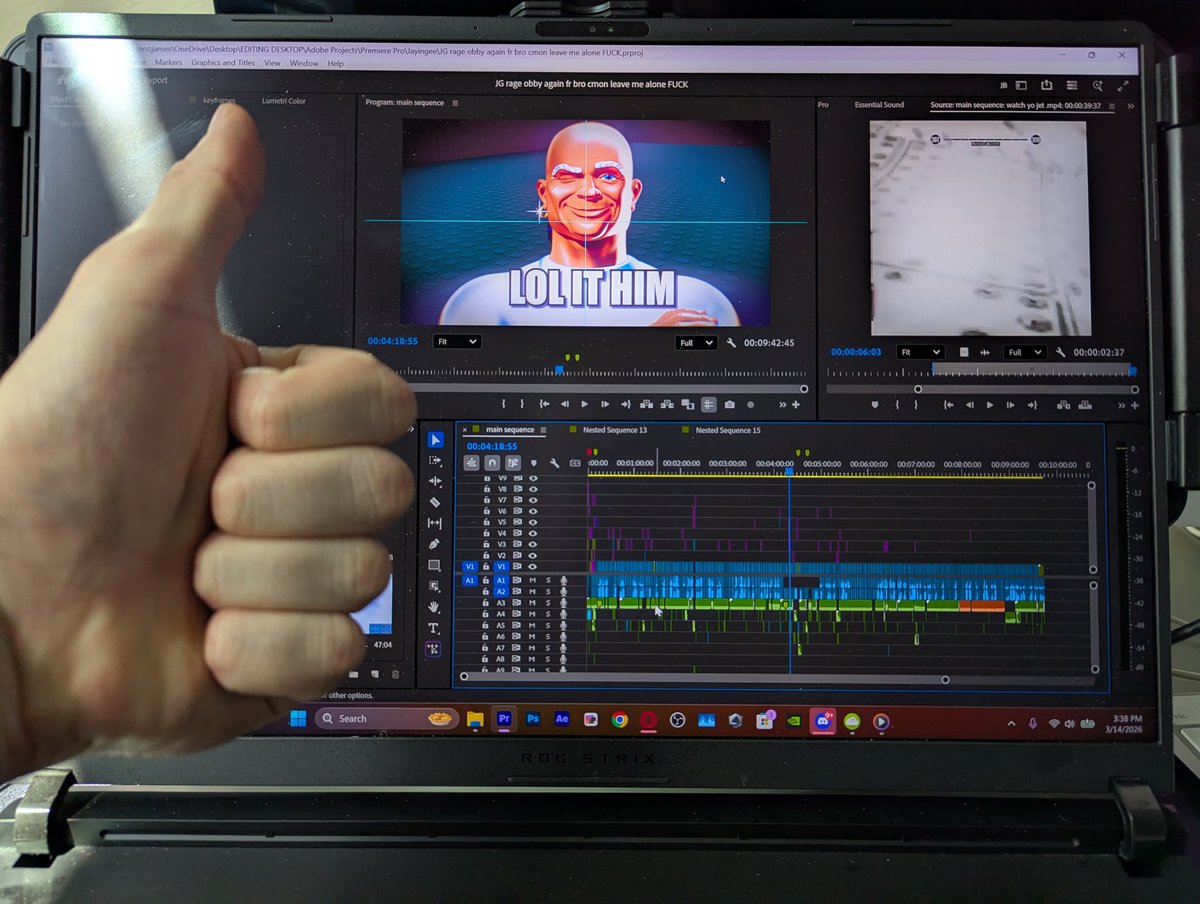Image resolution: width=1200 pixels, height=904 pixels.
Task: Open main sequence timeline panel menu
Action: [543, 430]
